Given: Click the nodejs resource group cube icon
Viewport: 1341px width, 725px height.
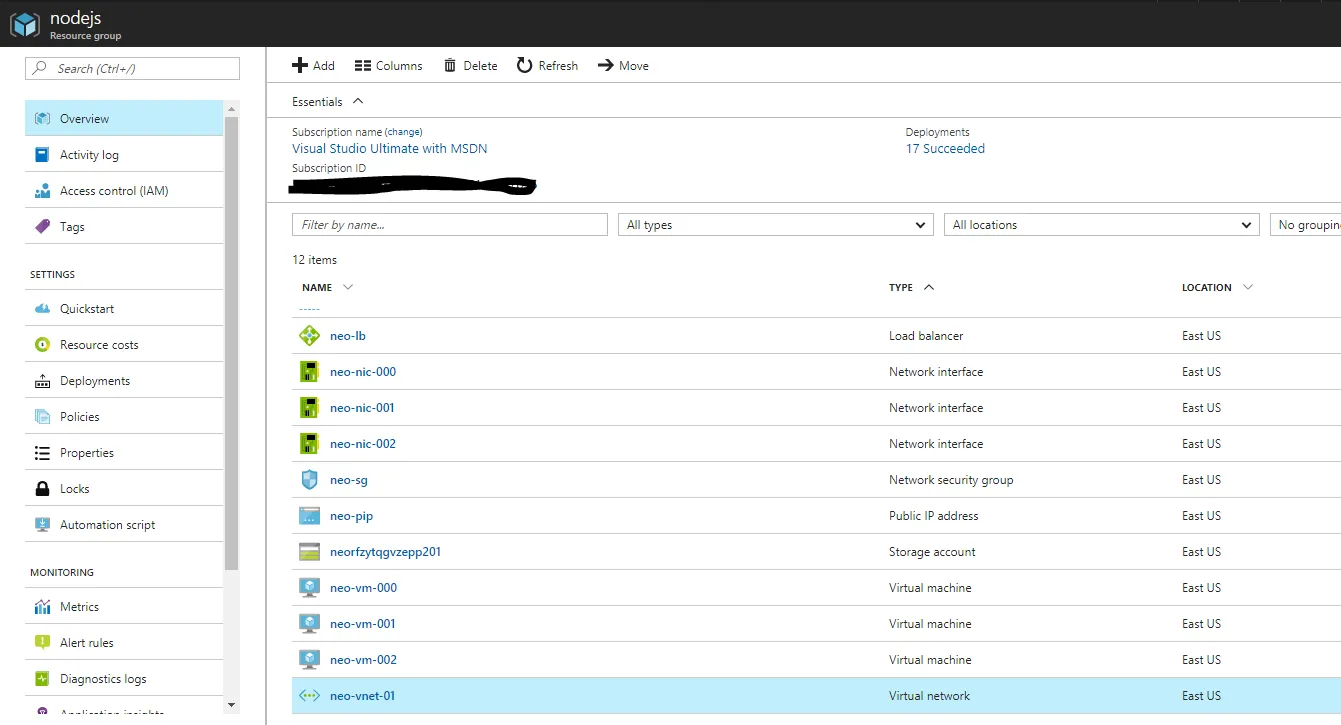Looking at the screenshot, I should point(24,24).
